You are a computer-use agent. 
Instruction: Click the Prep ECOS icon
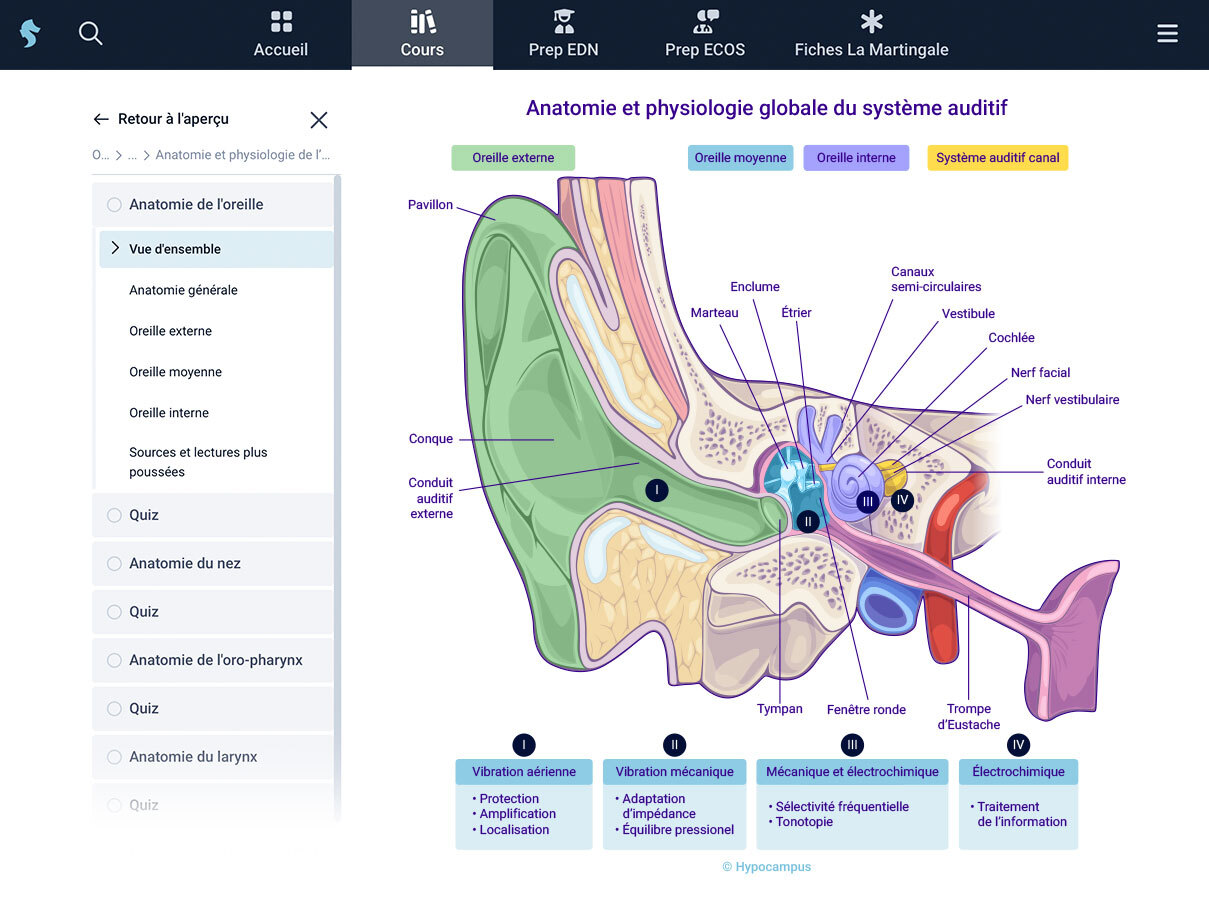[705, 22]
